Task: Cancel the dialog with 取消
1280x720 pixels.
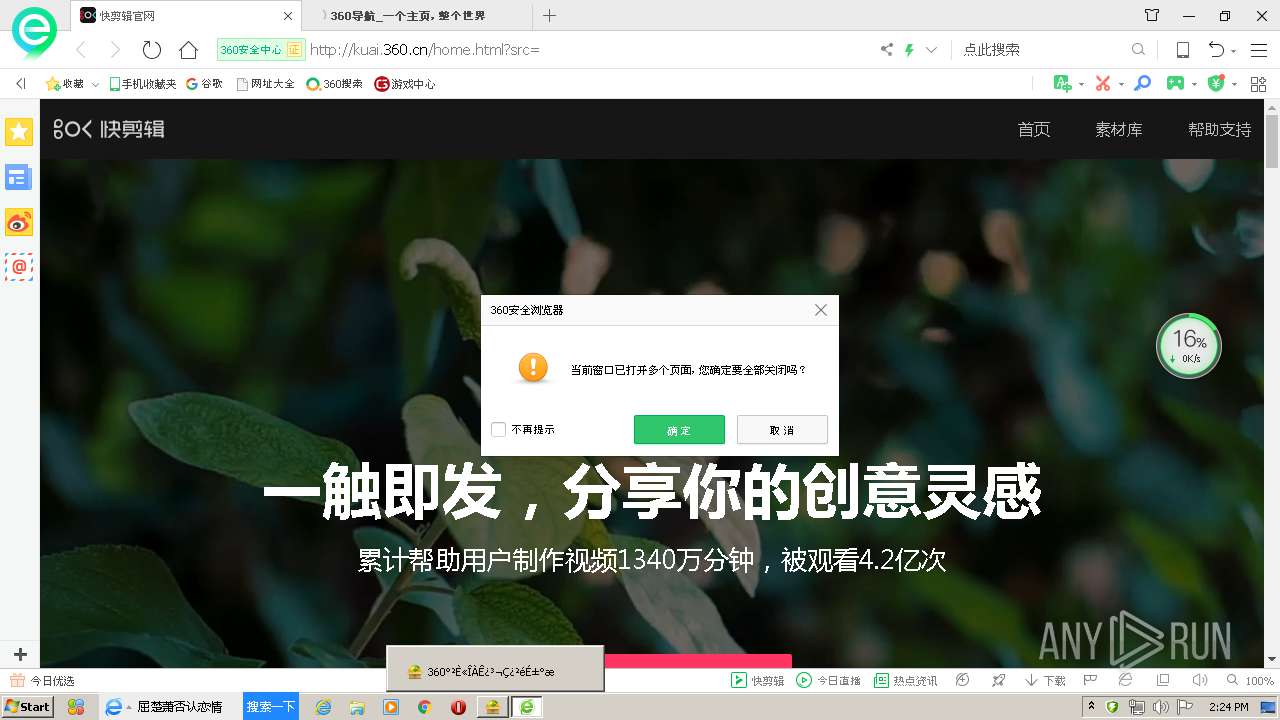Action: point(782,430)
